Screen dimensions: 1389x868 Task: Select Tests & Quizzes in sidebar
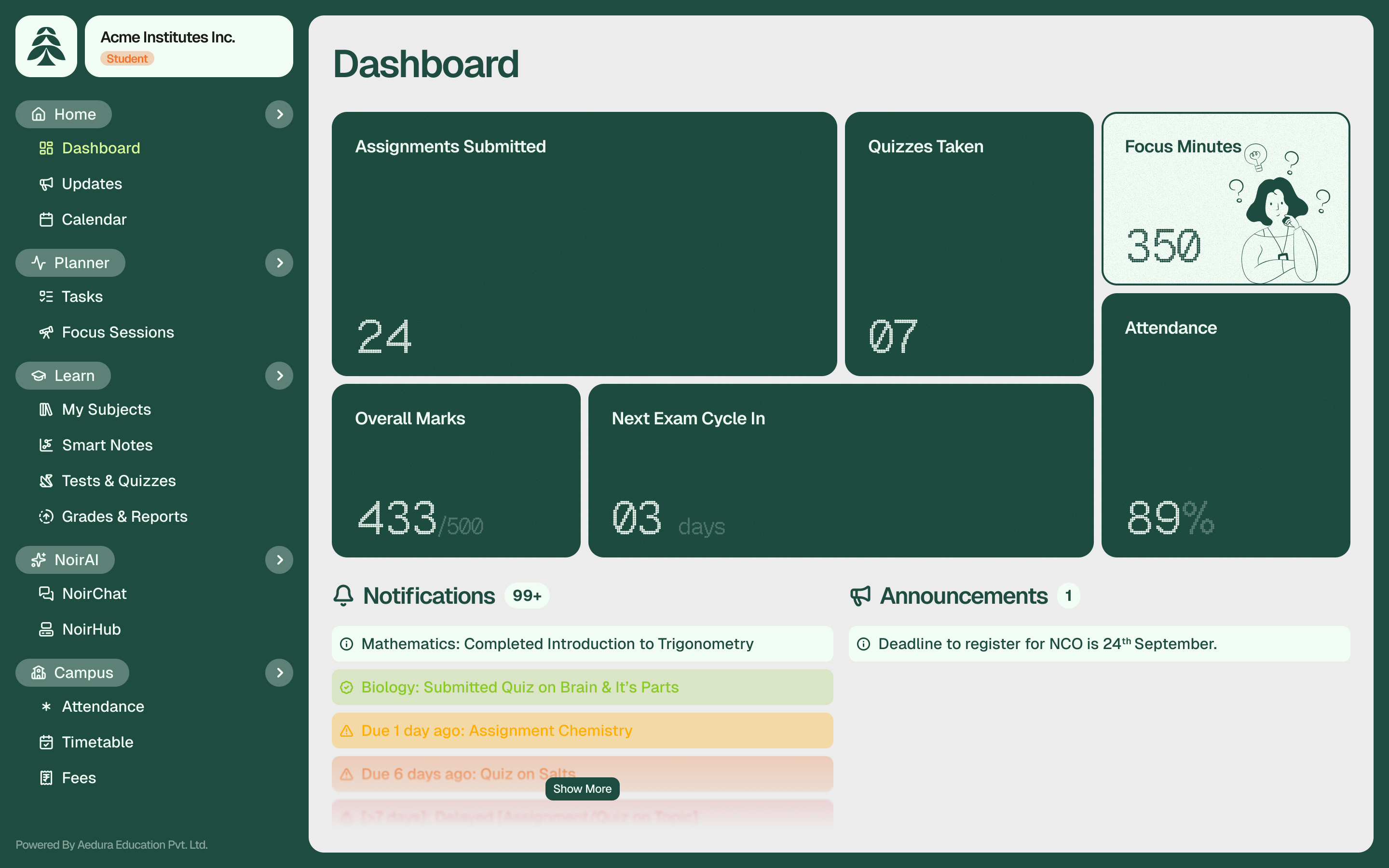click(108, 480)
